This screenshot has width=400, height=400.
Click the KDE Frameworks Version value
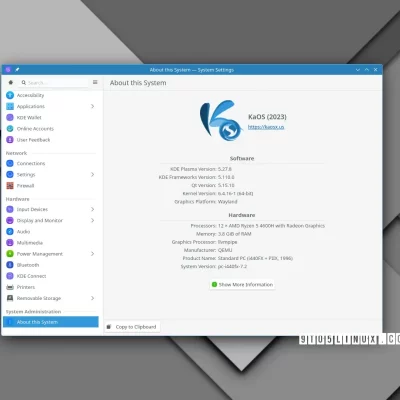(x=226, y=177)
